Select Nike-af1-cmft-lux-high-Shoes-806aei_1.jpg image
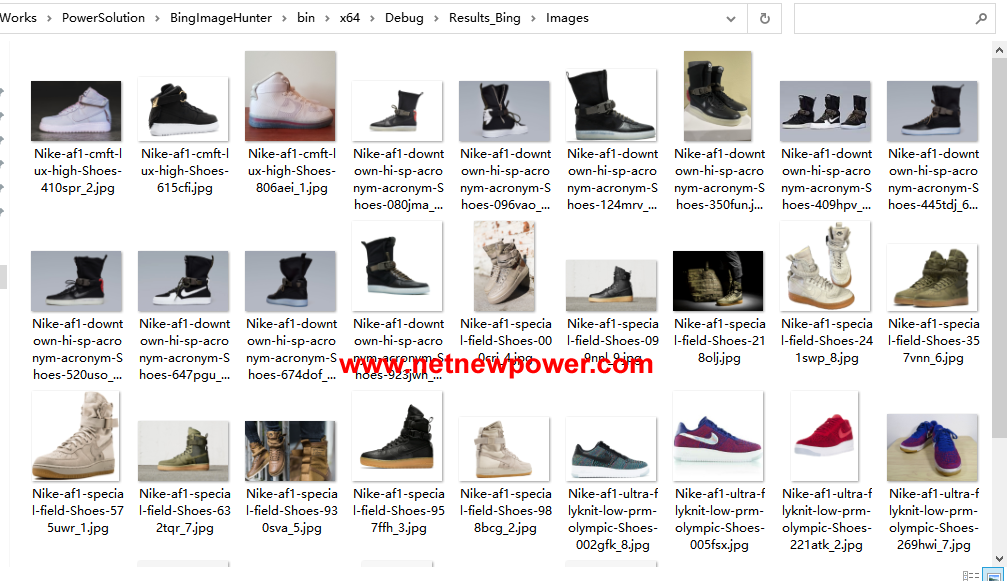The height and width of the screenshot is (581, 1007). 290,96
